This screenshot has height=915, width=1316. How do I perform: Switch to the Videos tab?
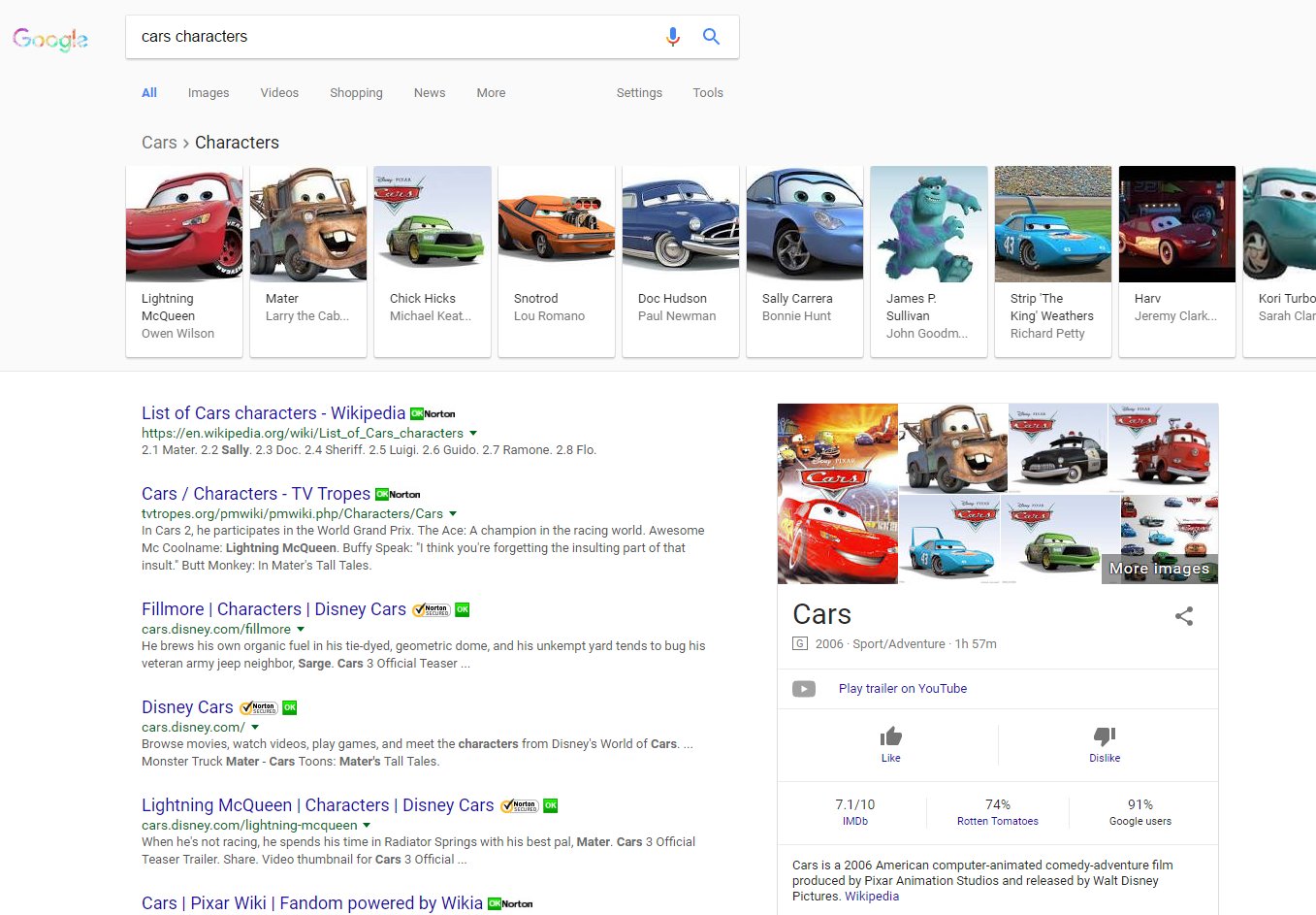coord(279,93)
